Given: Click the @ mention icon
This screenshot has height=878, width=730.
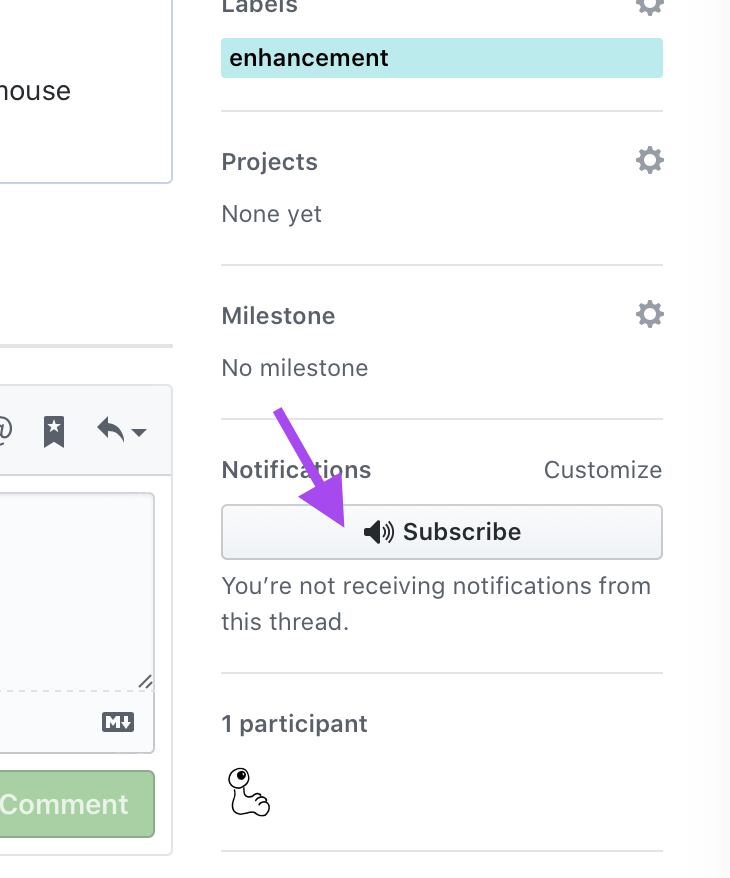Looking at the screenshot, I should [x=5, y=430].
